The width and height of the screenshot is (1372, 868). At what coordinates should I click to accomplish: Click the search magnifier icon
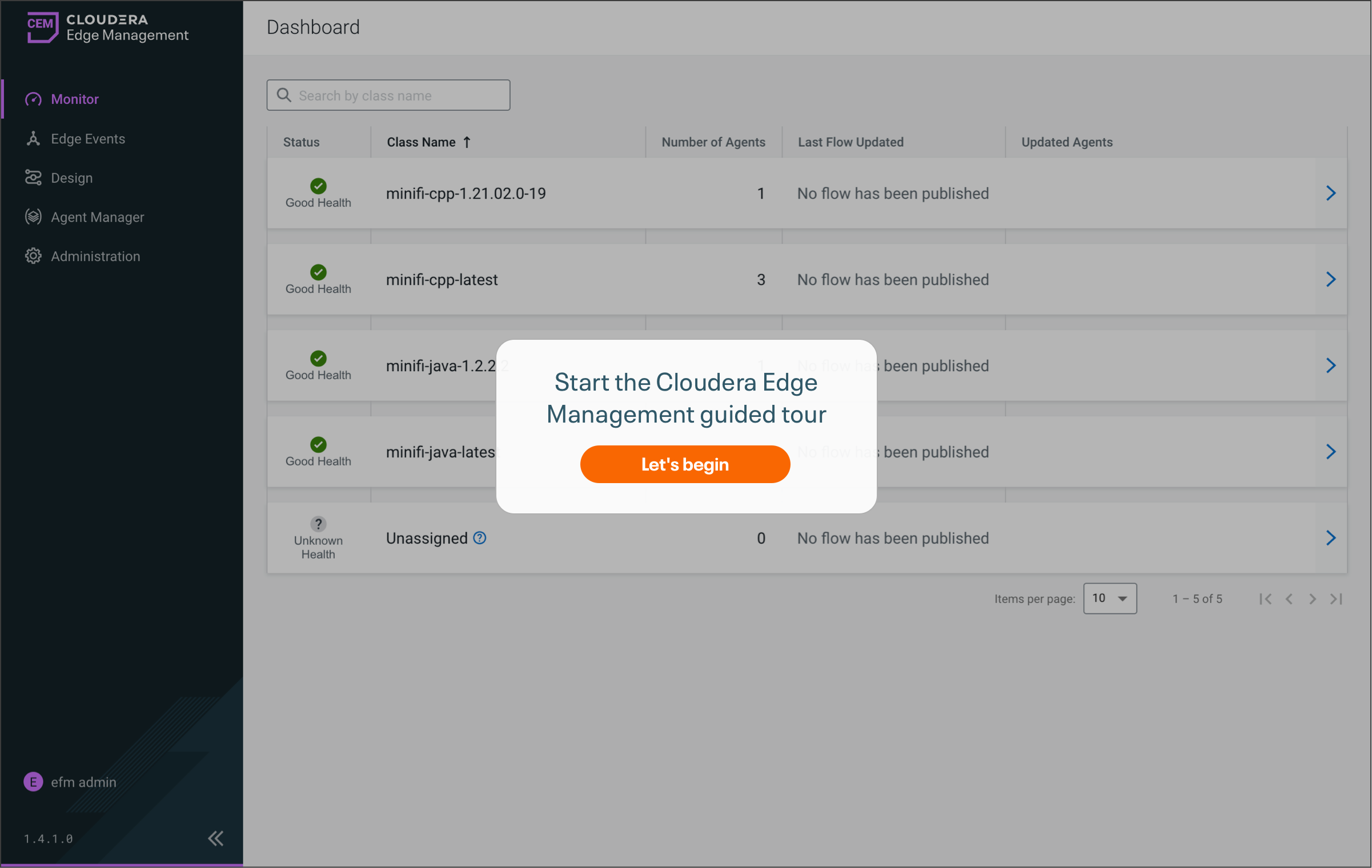pyautogui.click(x=284, y=95)
